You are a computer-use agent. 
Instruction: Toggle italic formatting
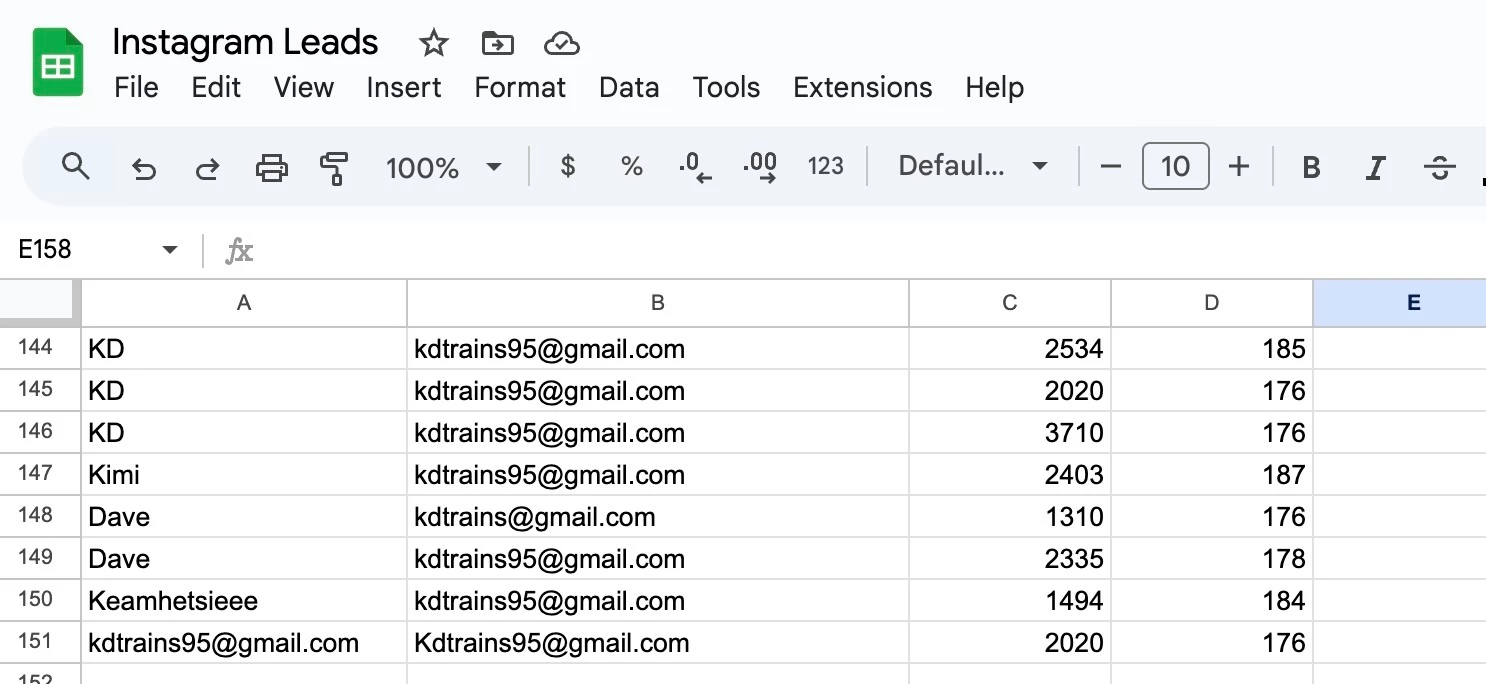click(1375, 167)
